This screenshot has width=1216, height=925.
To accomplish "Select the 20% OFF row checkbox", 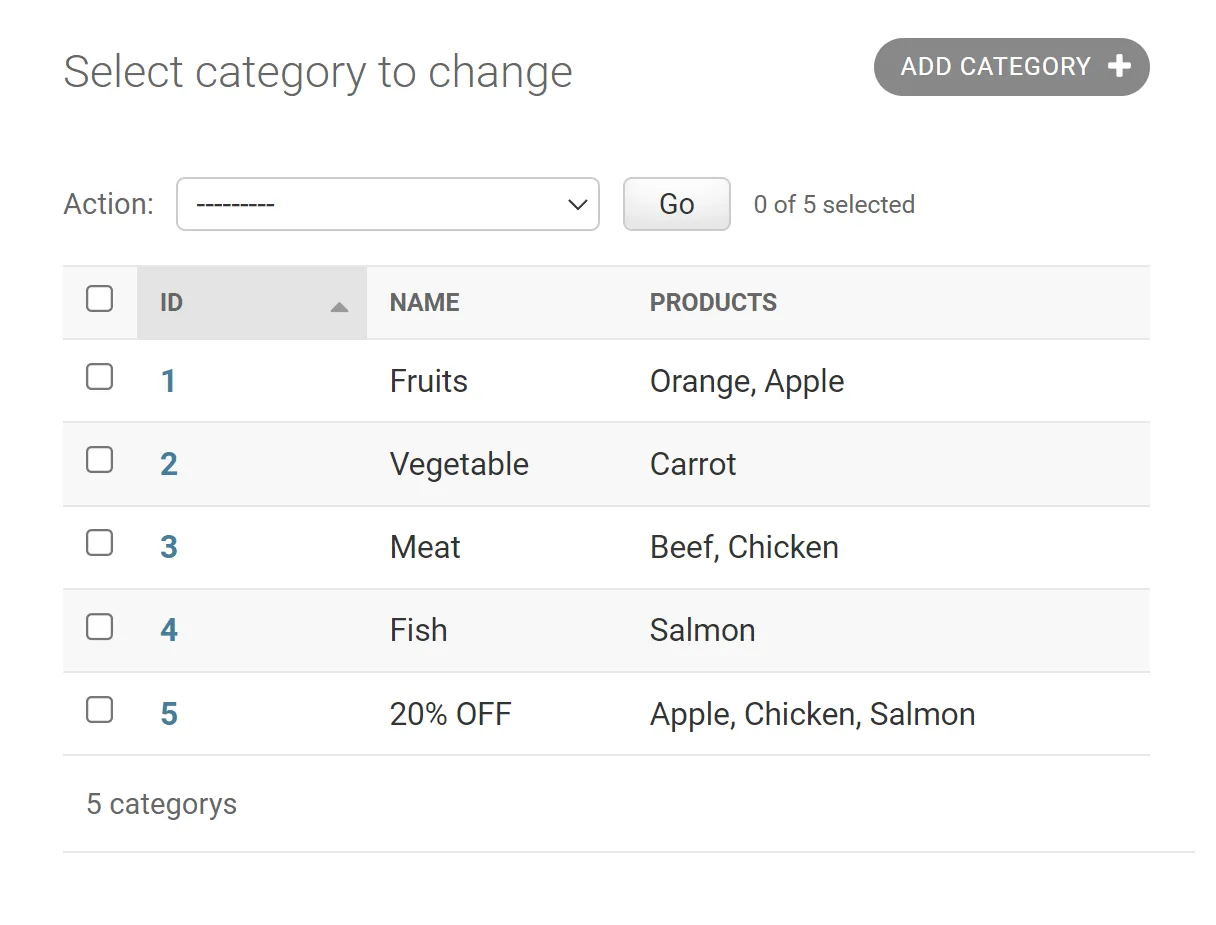I will point(100,710).
